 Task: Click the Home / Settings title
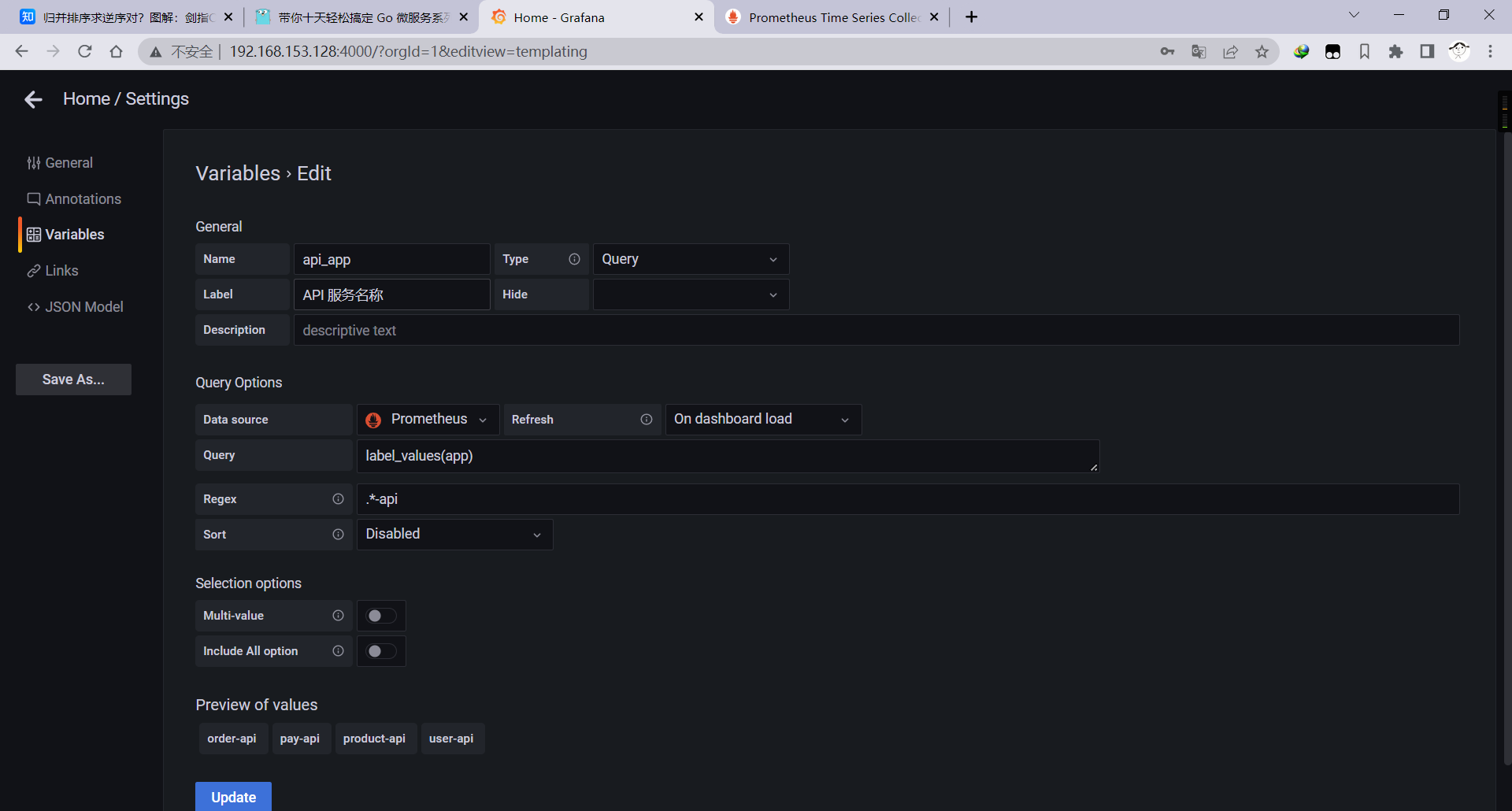(126, 99)
